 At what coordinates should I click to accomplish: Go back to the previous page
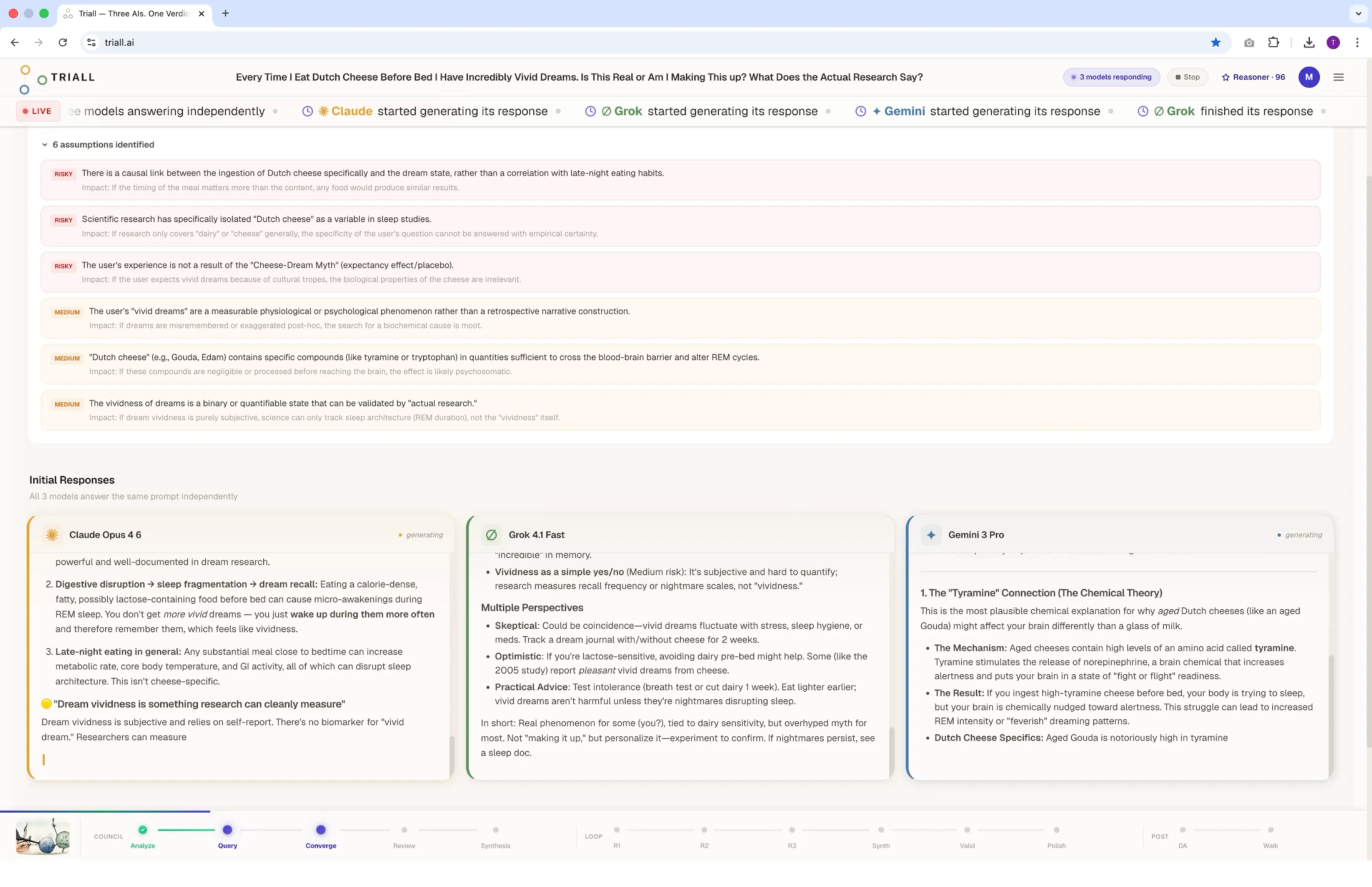(x=15, y=43)
